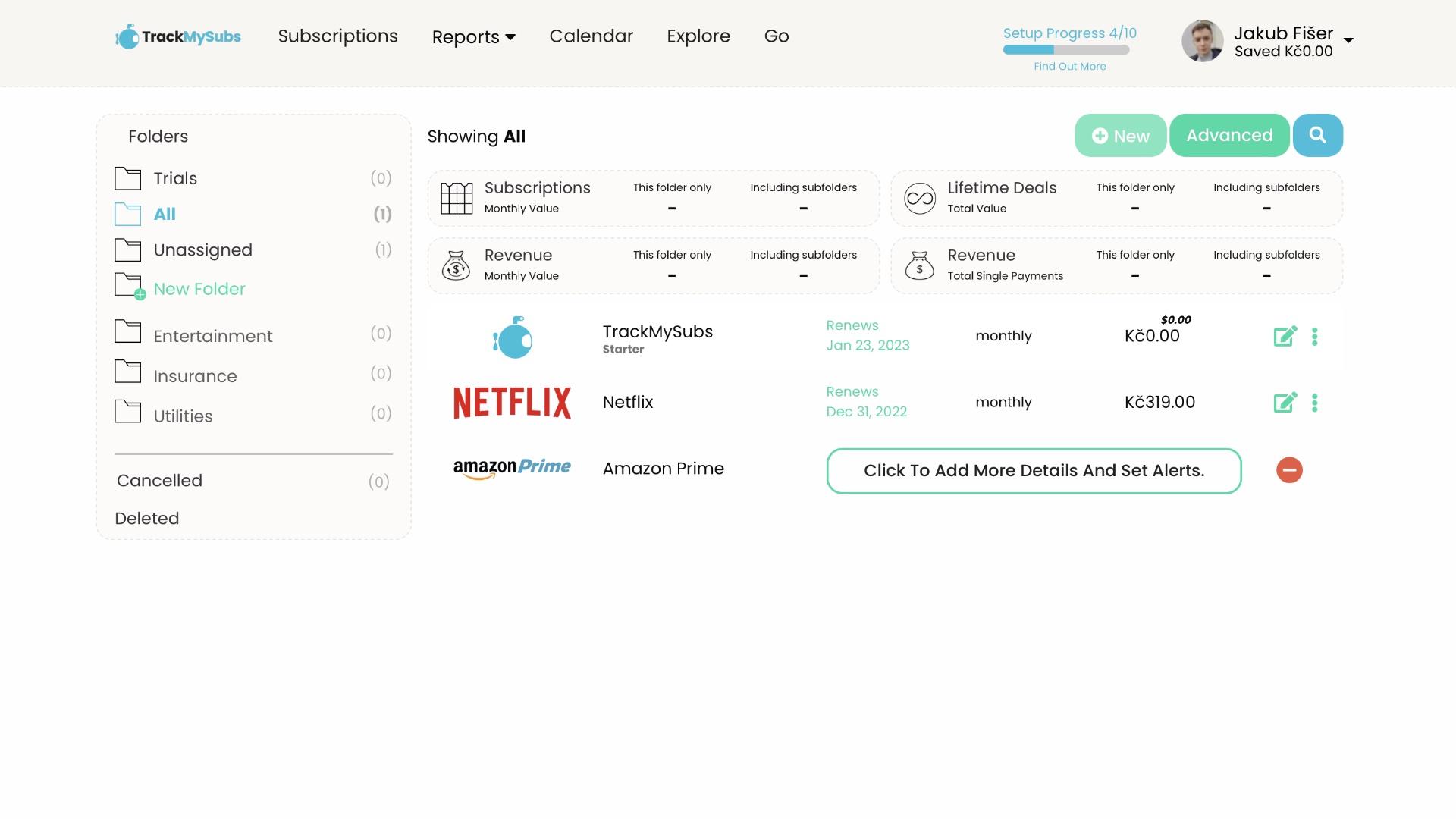This screenshot has width=1456, height=819.
Task: Click the New Folder link
Action: (199, 289)
